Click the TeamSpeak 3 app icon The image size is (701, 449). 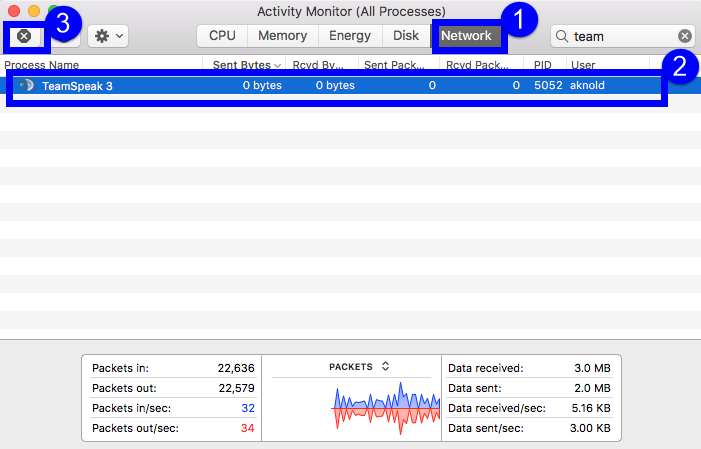[x=26, y=86]
